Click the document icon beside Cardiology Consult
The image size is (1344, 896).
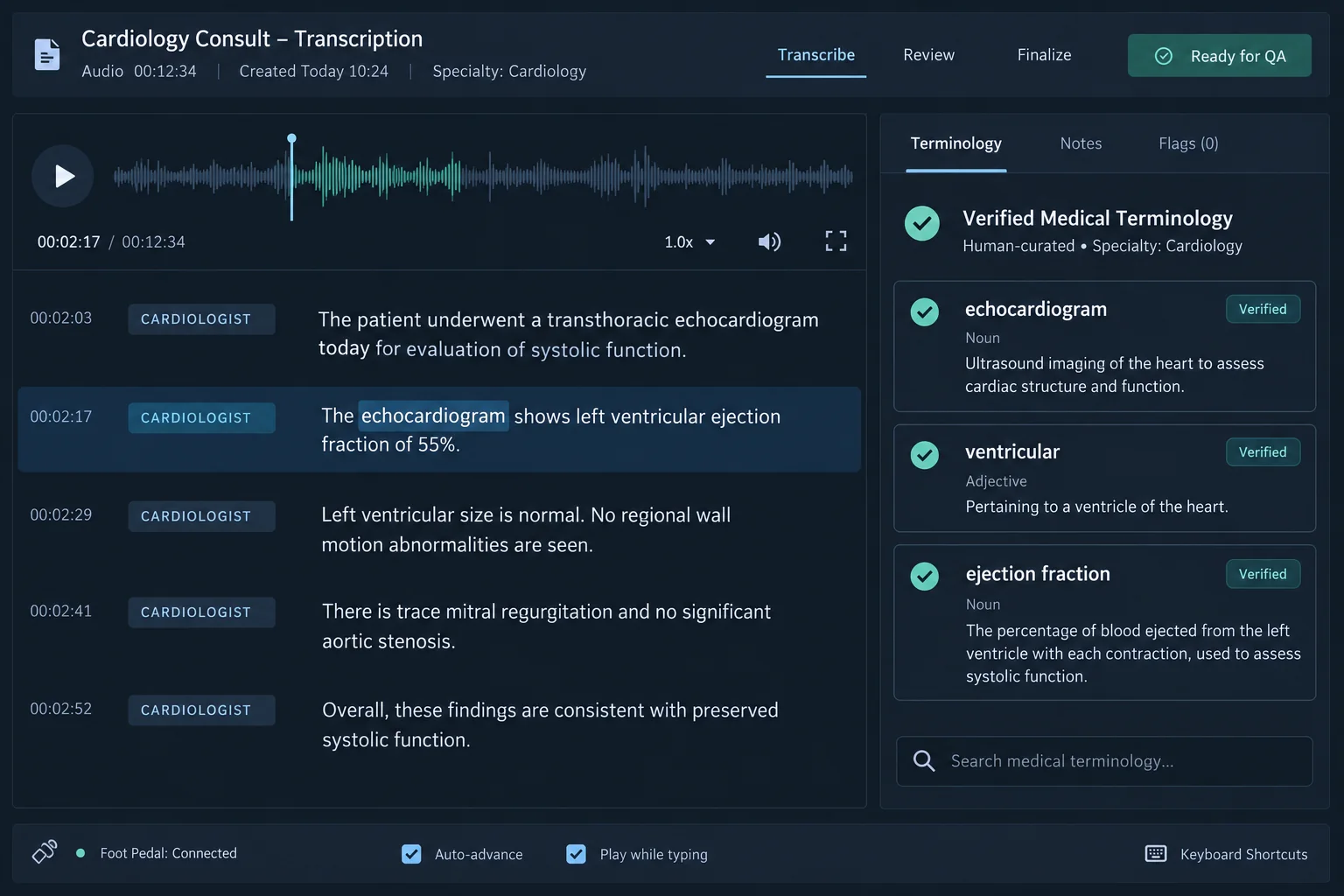point(47,55)
